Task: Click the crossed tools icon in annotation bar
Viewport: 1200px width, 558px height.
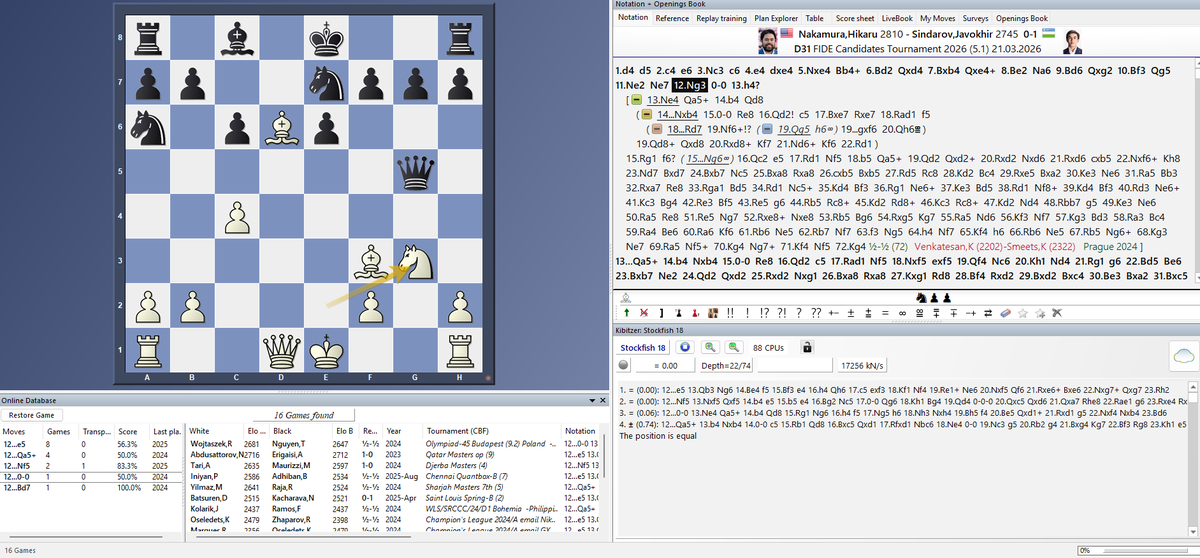Action: [1057, 312]
